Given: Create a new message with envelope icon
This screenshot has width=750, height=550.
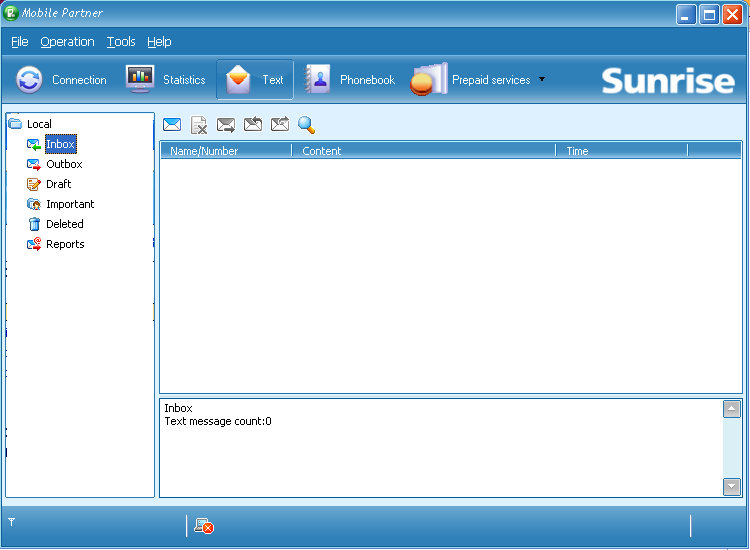Looking at the screenshot, I should pyautogui.click(x=172, y=125).
